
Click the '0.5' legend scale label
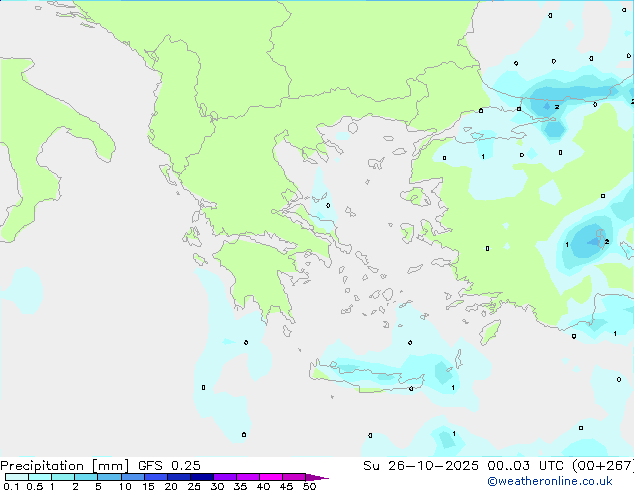pyautogui.click(x=35, y=486)
